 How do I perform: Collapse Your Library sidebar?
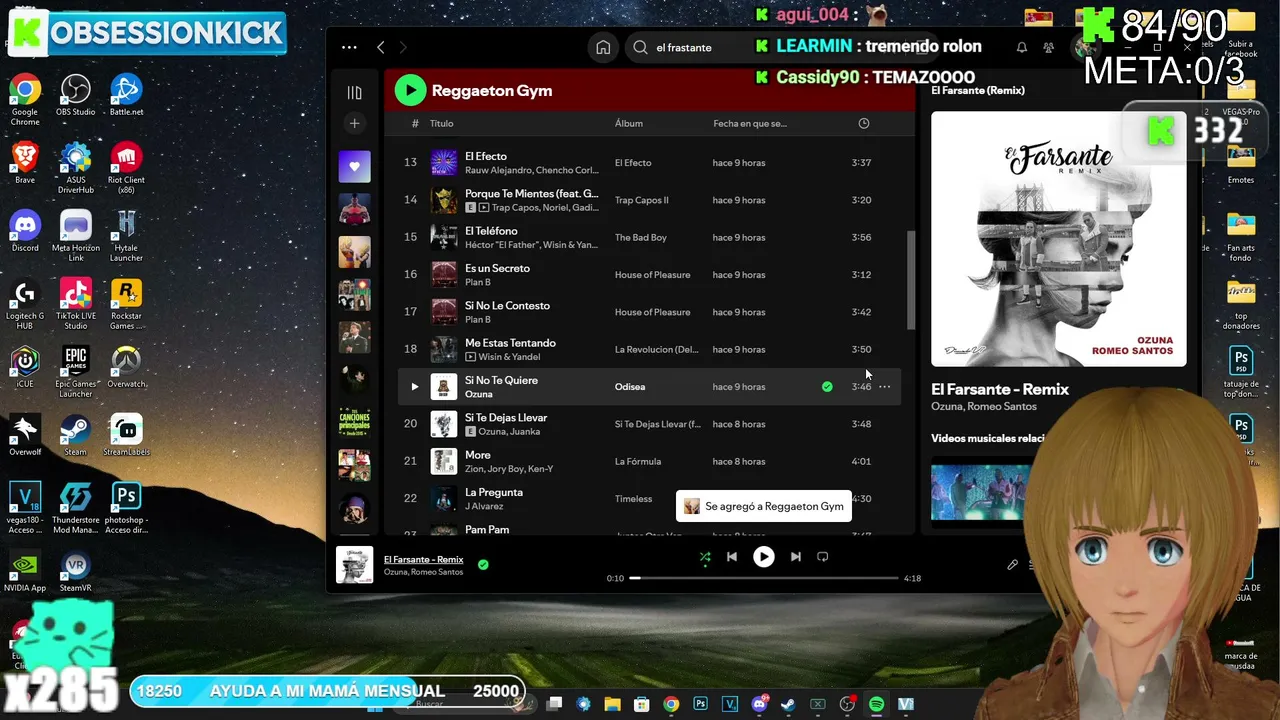click(354, 93)
